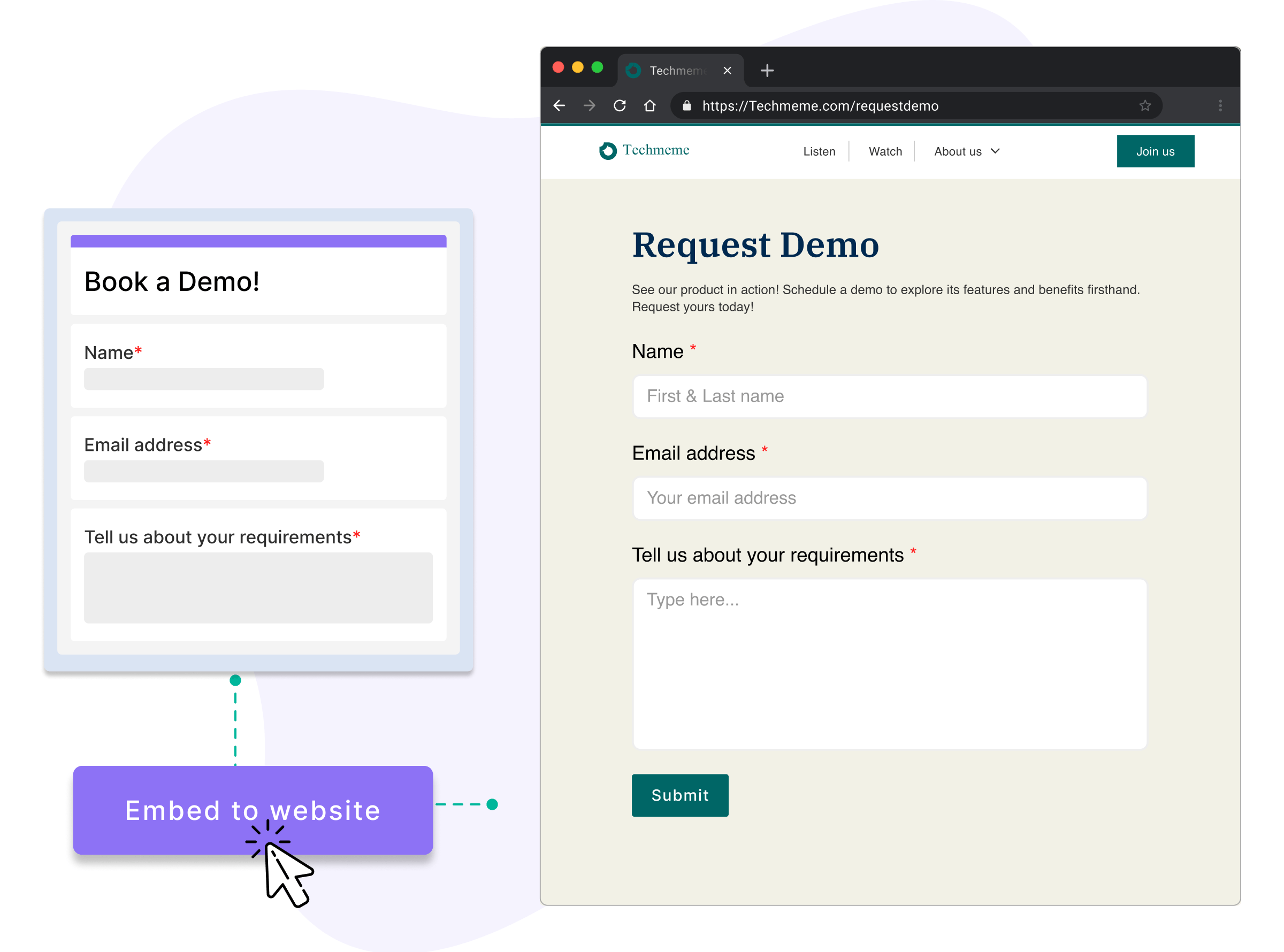
Task: Click the Embed to website button
Action: 253,809
